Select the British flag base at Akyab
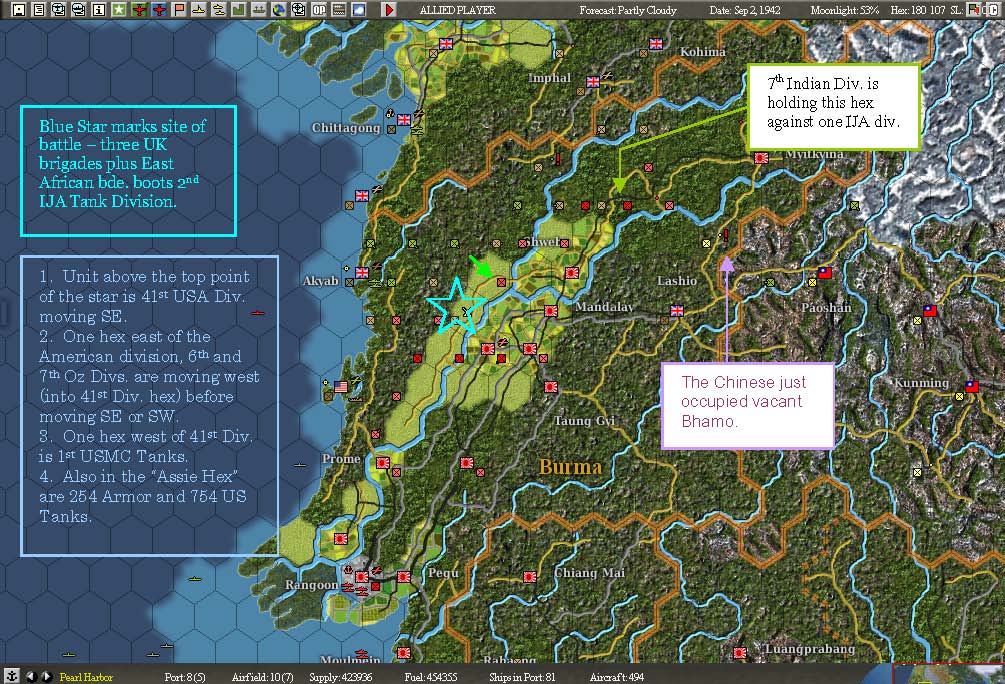This screenshot has height=684, width=1005. click(362, 272)
